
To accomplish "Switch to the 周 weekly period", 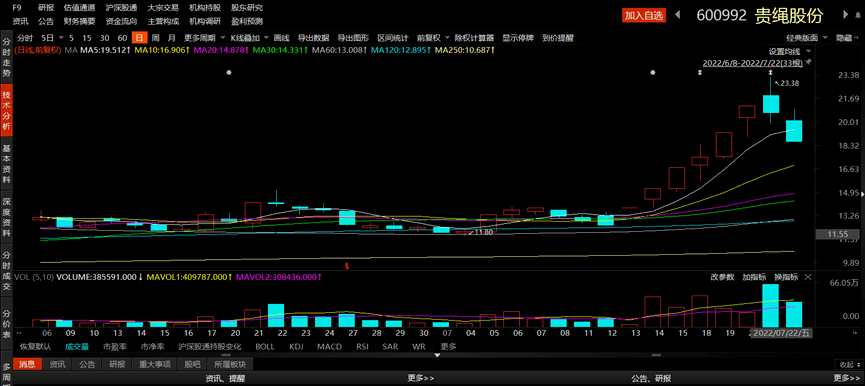I will pos(156,38).
